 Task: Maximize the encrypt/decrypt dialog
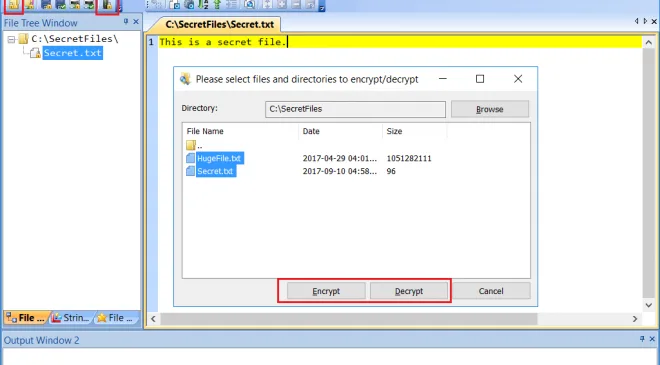tap(480, 79)
